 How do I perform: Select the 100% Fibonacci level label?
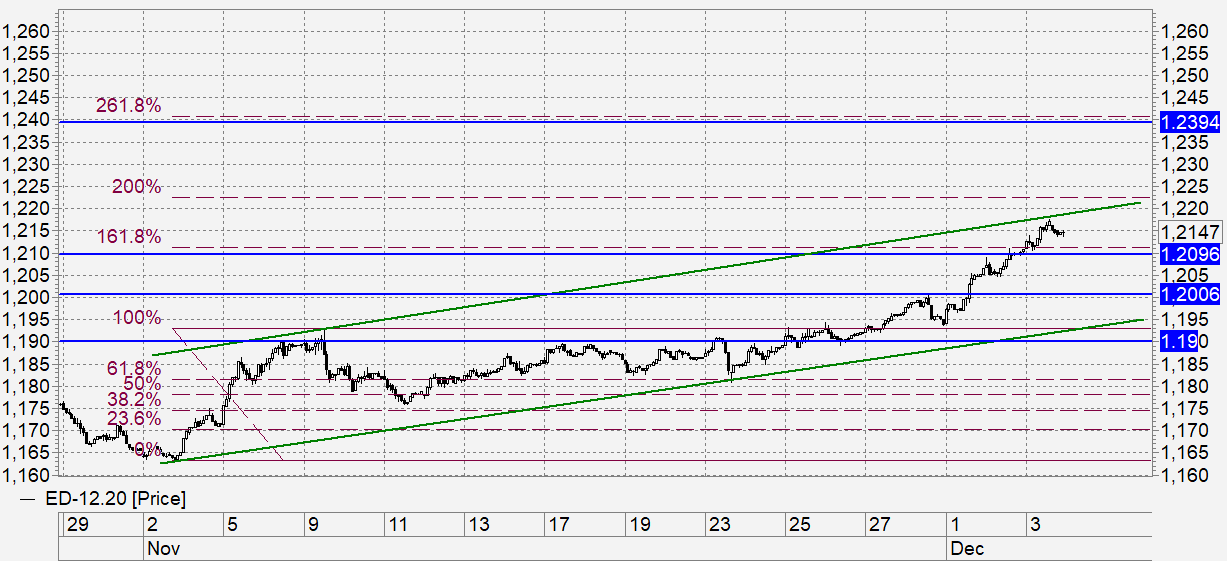pyautogui.click(x=137, y=318)
